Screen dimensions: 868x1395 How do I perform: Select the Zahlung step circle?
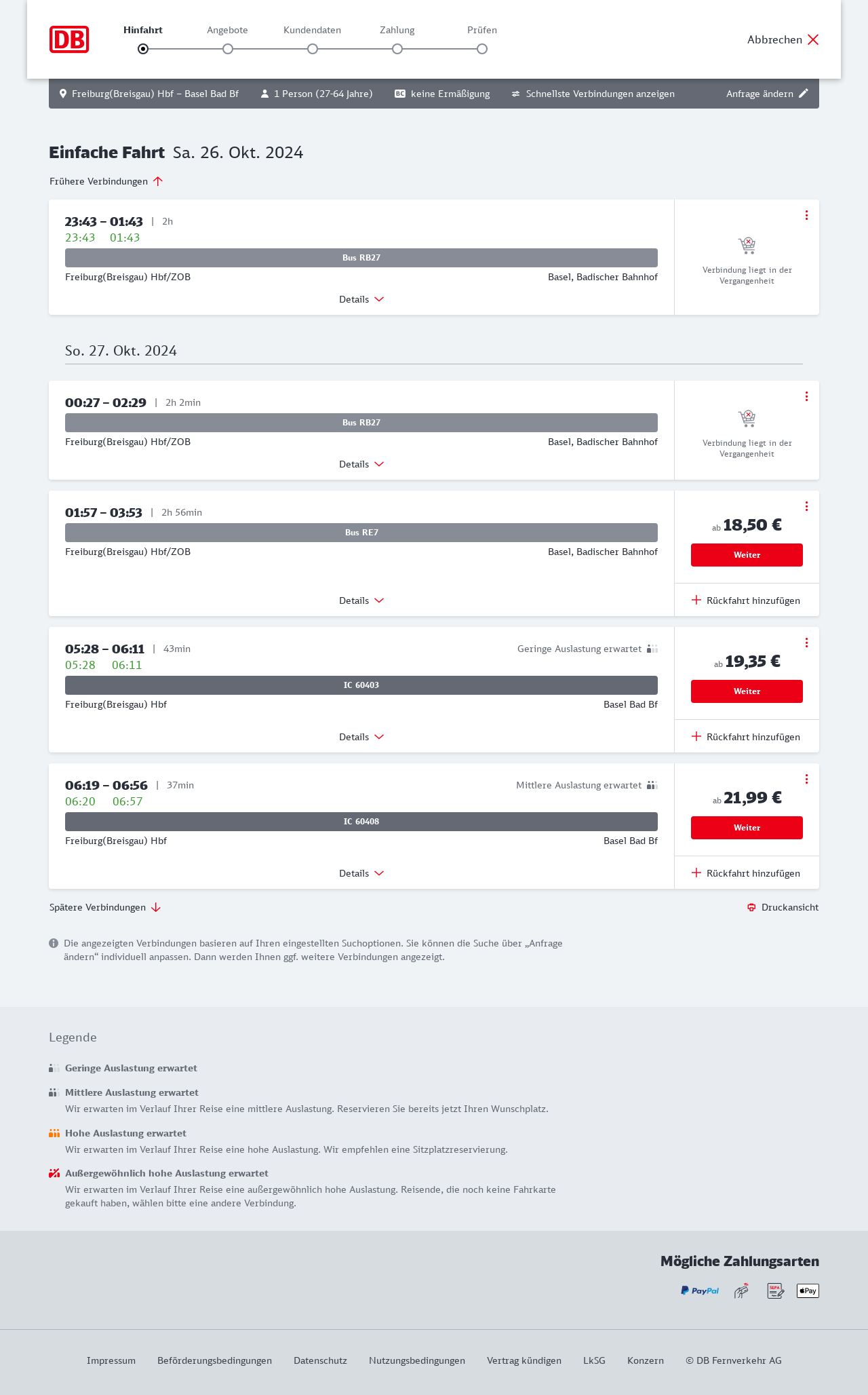click(397, 49)
